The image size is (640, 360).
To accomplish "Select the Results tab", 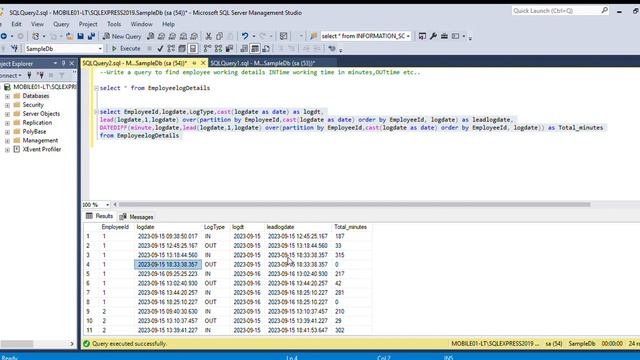I will pyautogui.click(x=99, y=216).
